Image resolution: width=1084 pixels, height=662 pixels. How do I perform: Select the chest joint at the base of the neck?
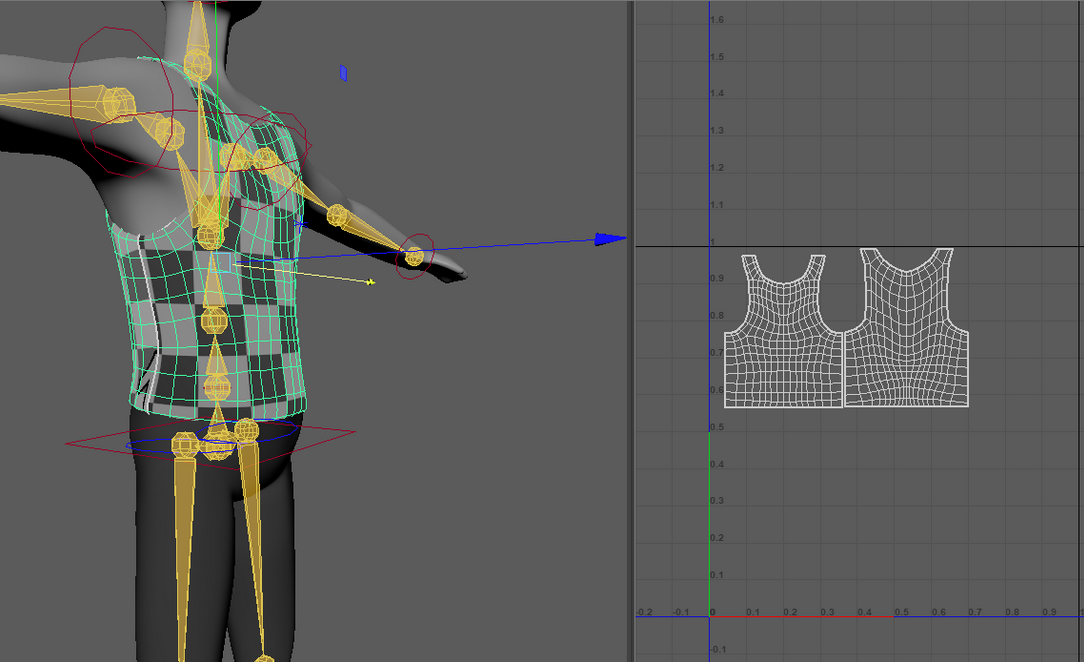[x=209, y=235]
